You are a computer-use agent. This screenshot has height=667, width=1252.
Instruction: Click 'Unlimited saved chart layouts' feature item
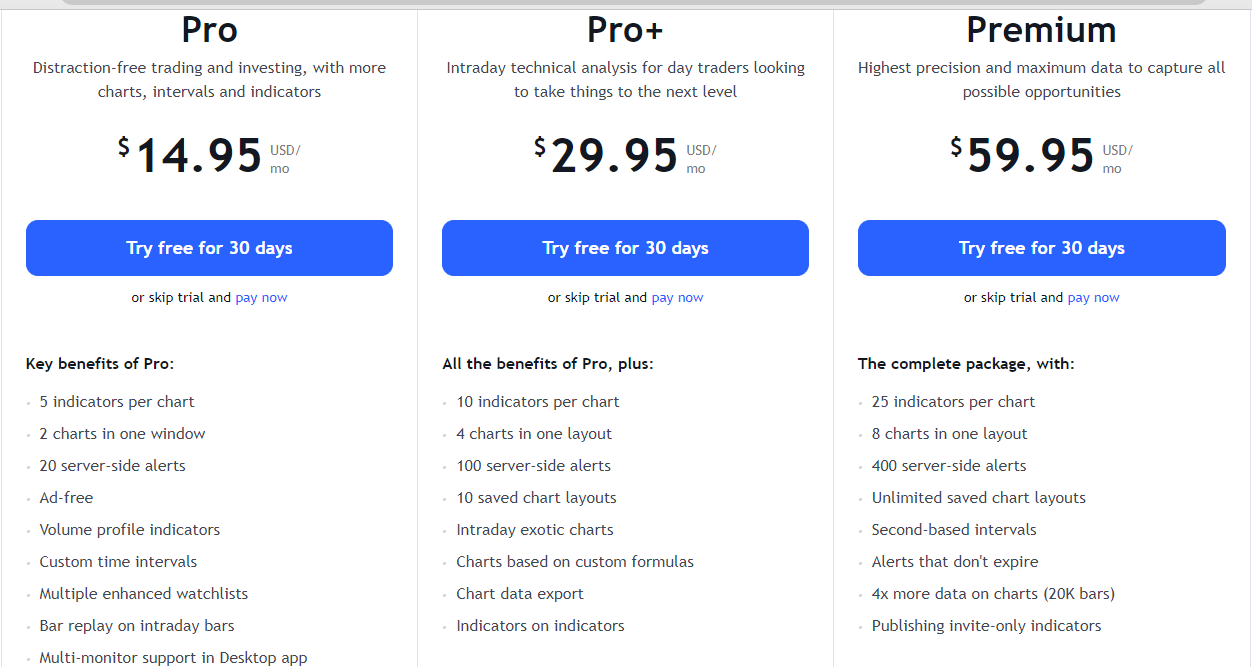coord(978,498)
